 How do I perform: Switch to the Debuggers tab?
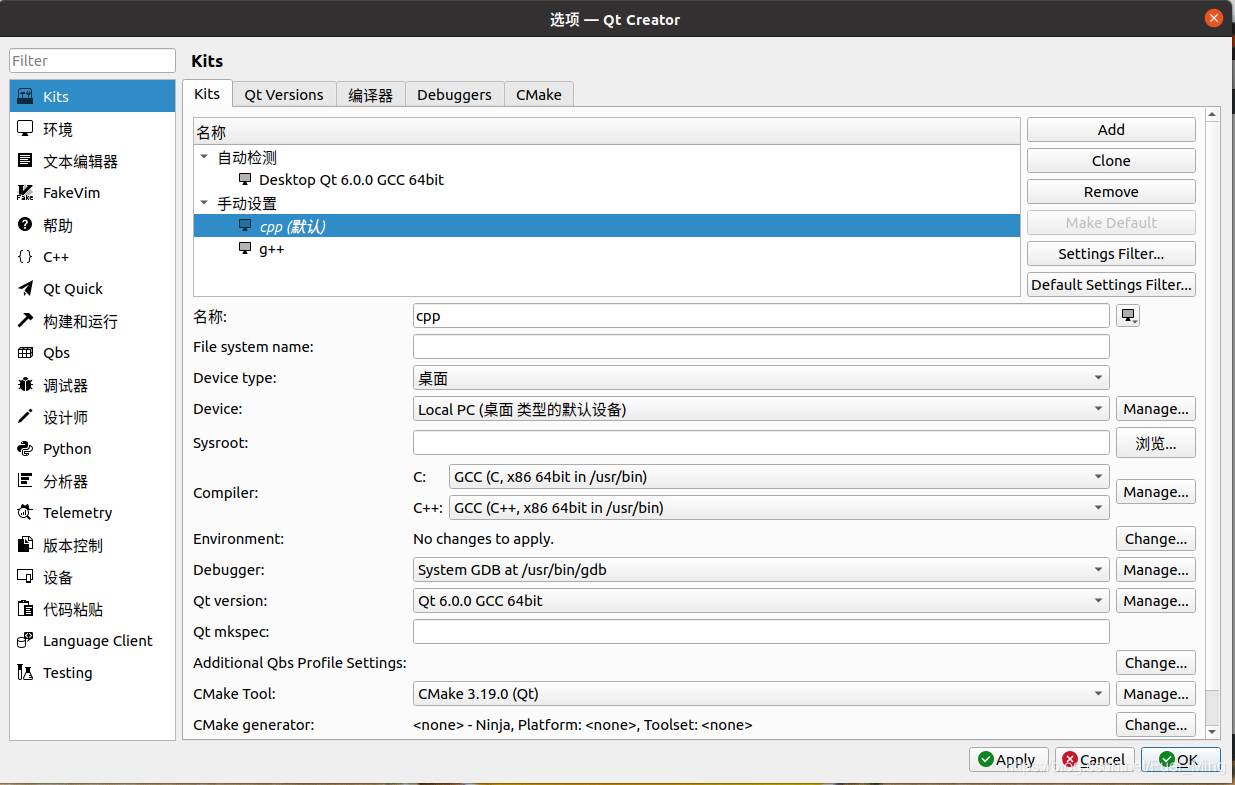point(454,95)
